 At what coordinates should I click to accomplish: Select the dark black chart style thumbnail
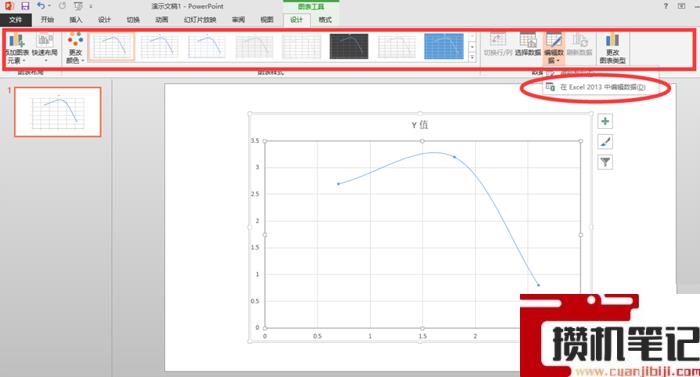tap(349, 46)
